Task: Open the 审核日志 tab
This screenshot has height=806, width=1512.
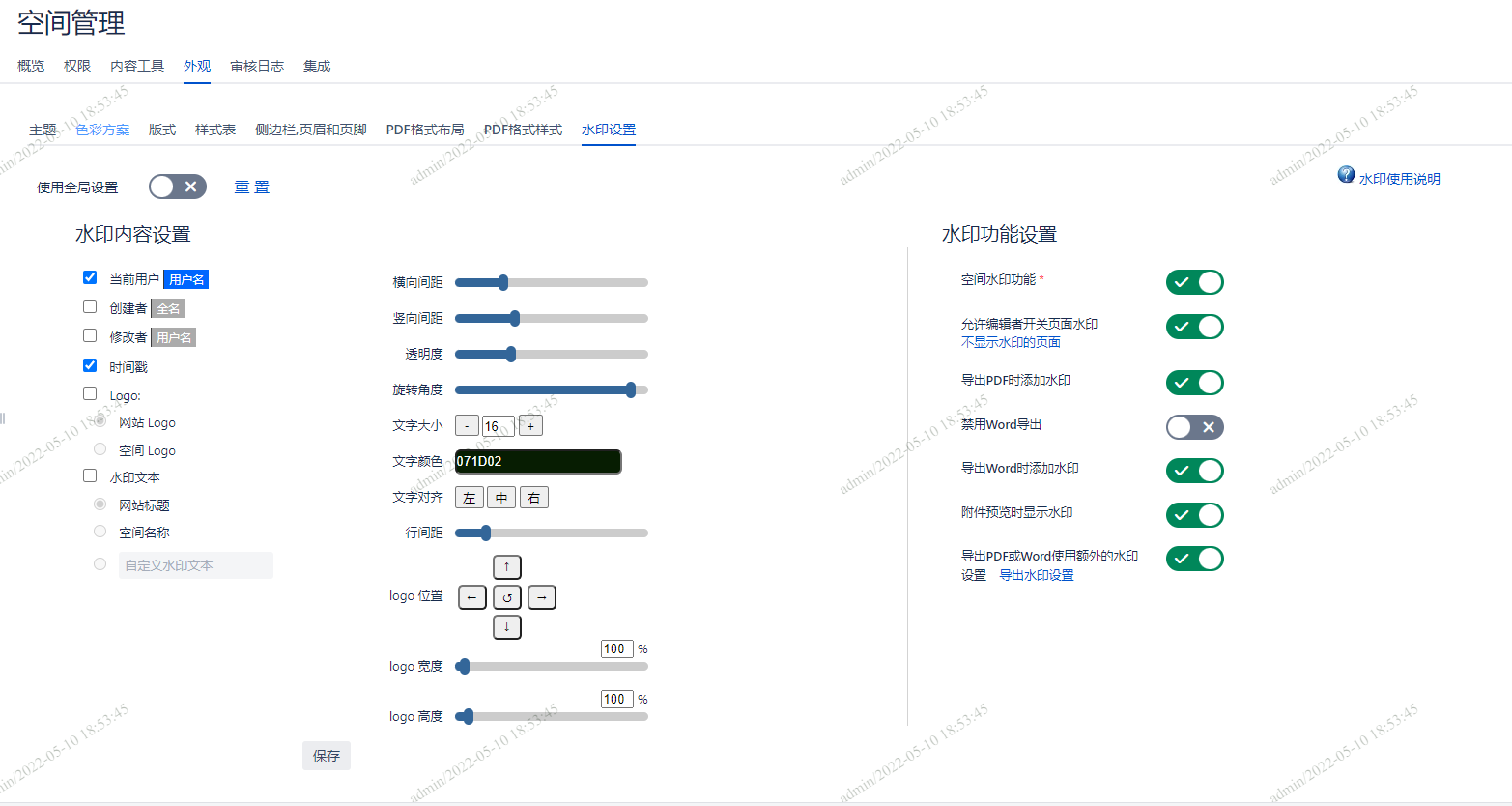Action: coord(257,66)
